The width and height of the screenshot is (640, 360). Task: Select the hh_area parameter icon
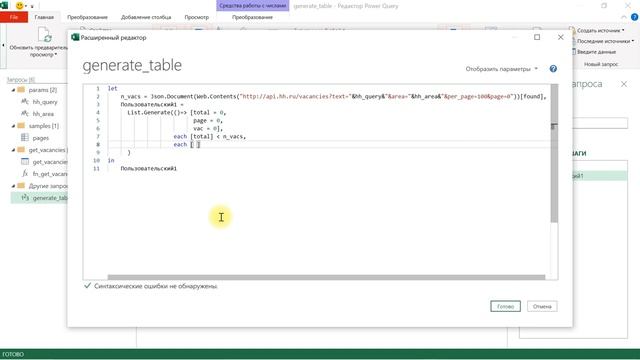click(25, 113)
